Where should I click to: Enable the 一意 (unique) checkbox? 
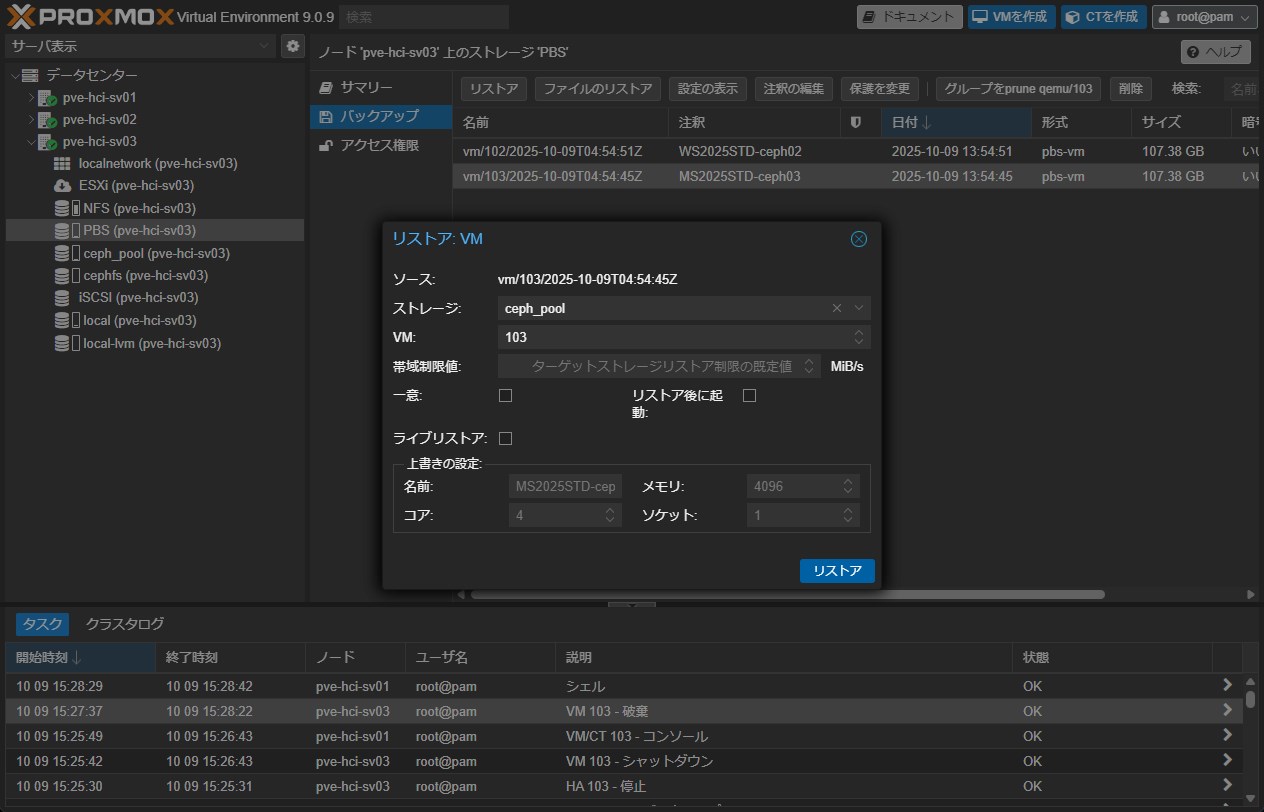point(505,396)
